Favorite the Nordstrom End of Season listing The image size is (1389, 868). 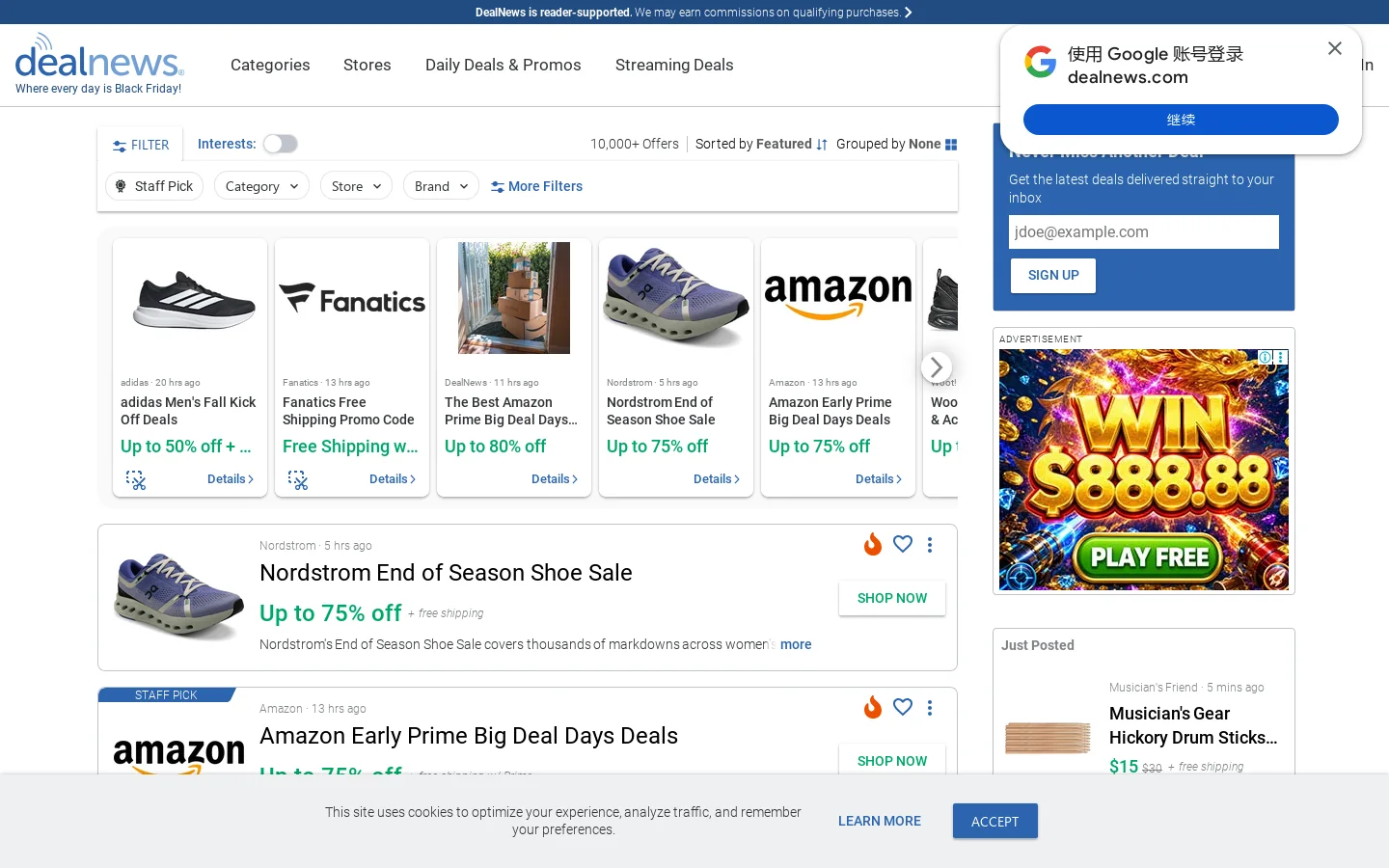tap(903, 544)
